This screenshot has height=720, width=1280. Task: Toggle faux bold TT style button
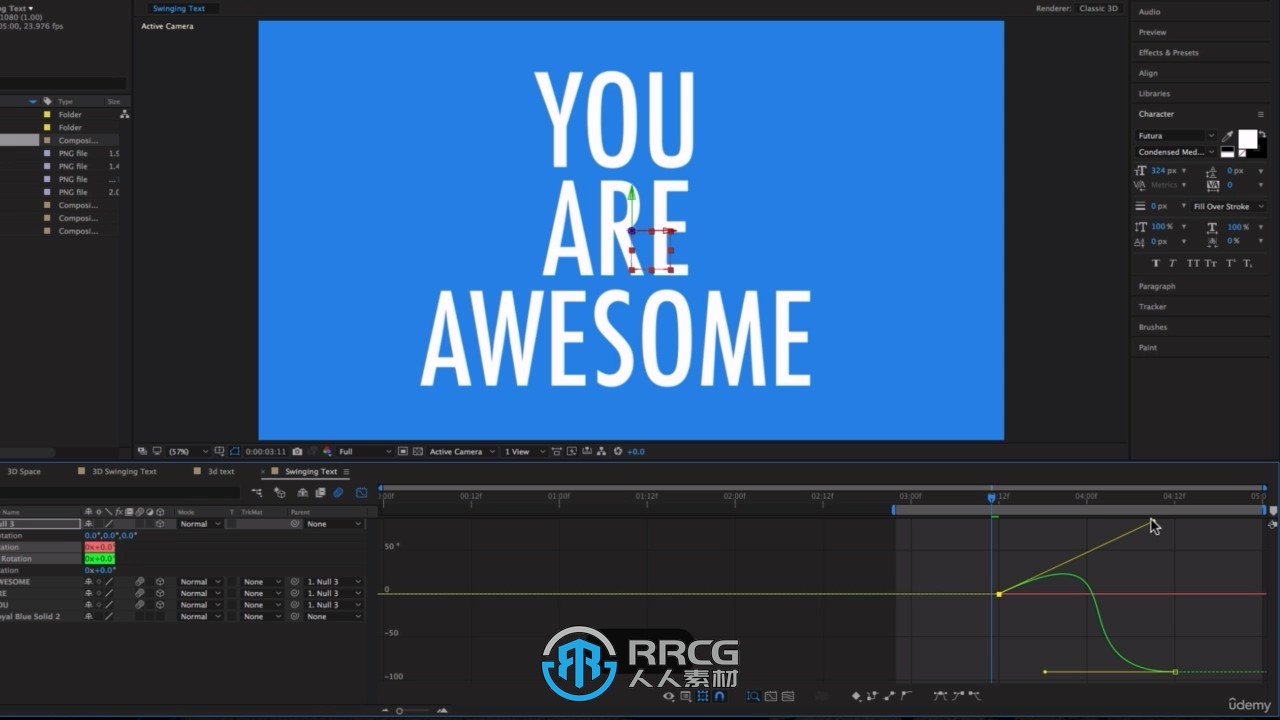pyautogui.click(x=1157, y=263)
